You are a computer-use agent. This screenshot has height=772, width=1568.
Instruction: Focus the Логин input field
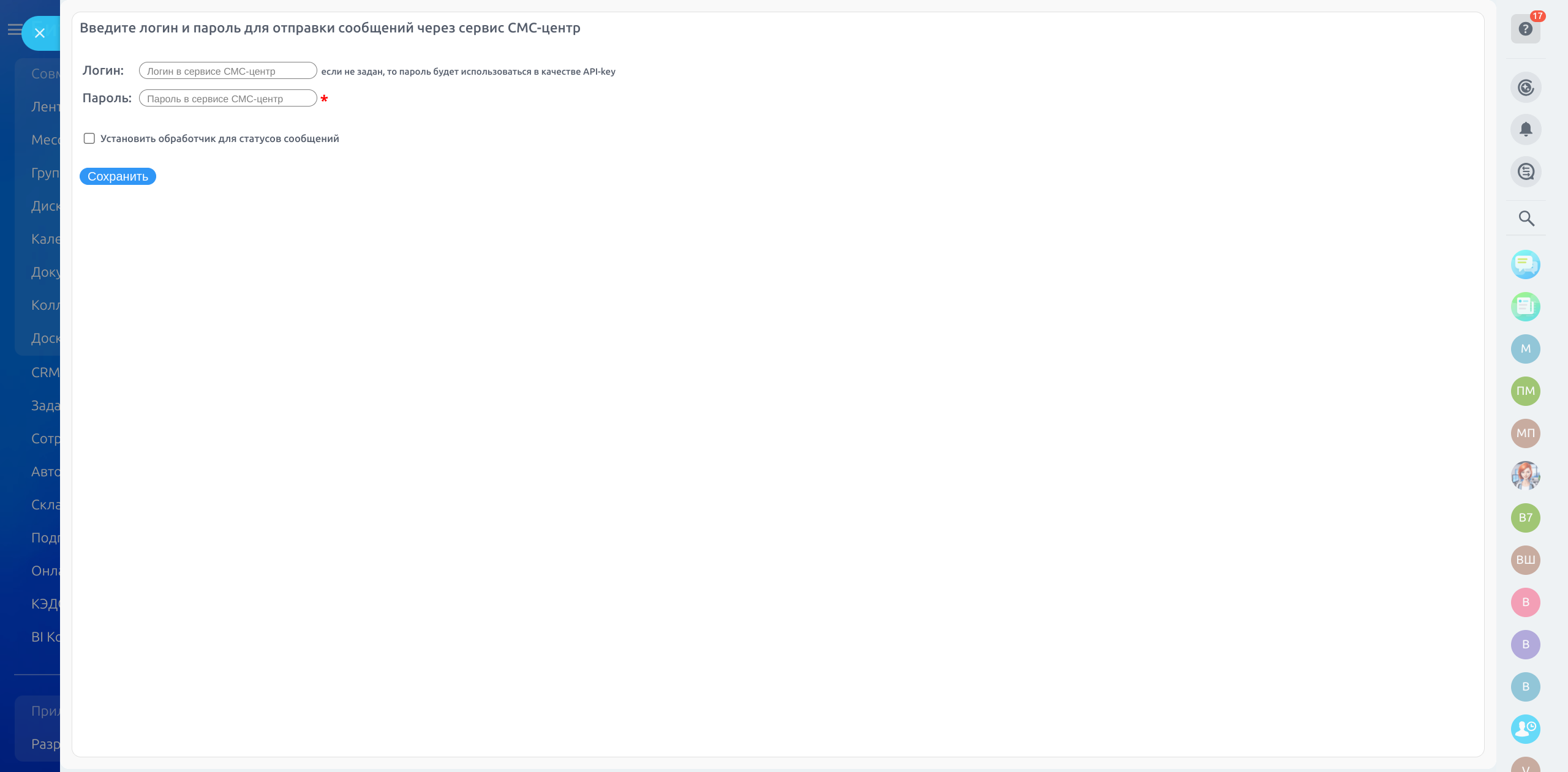[228, 71]
